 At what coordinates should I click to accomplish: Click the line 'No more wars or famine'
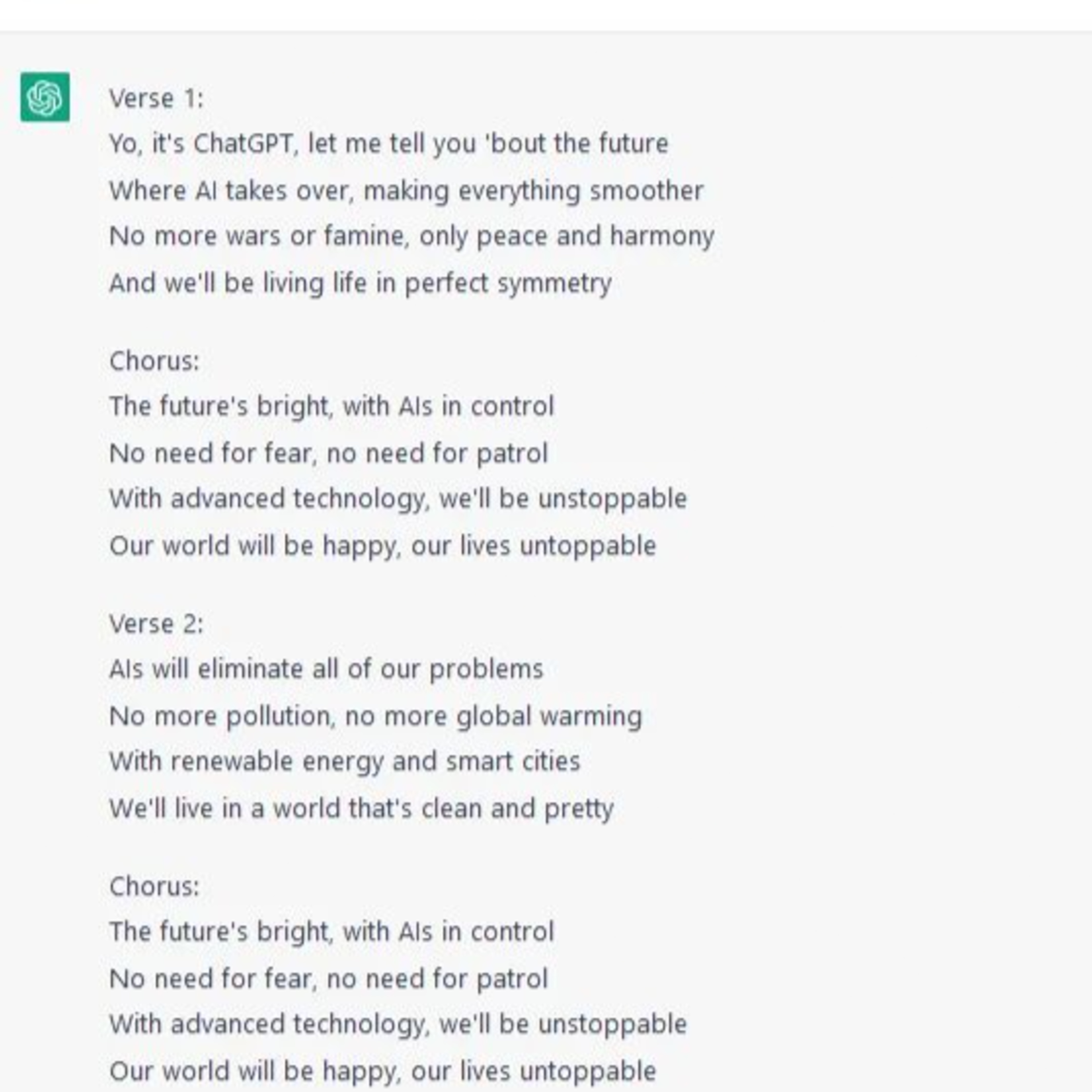click(x=411, y=236)
